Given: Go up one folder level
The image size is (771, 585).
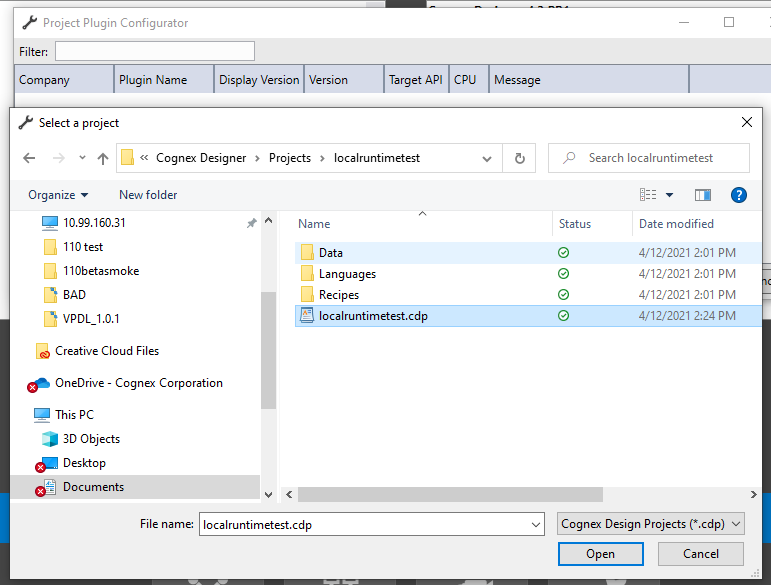Looking at the screenshot, I should click(103, 158).
